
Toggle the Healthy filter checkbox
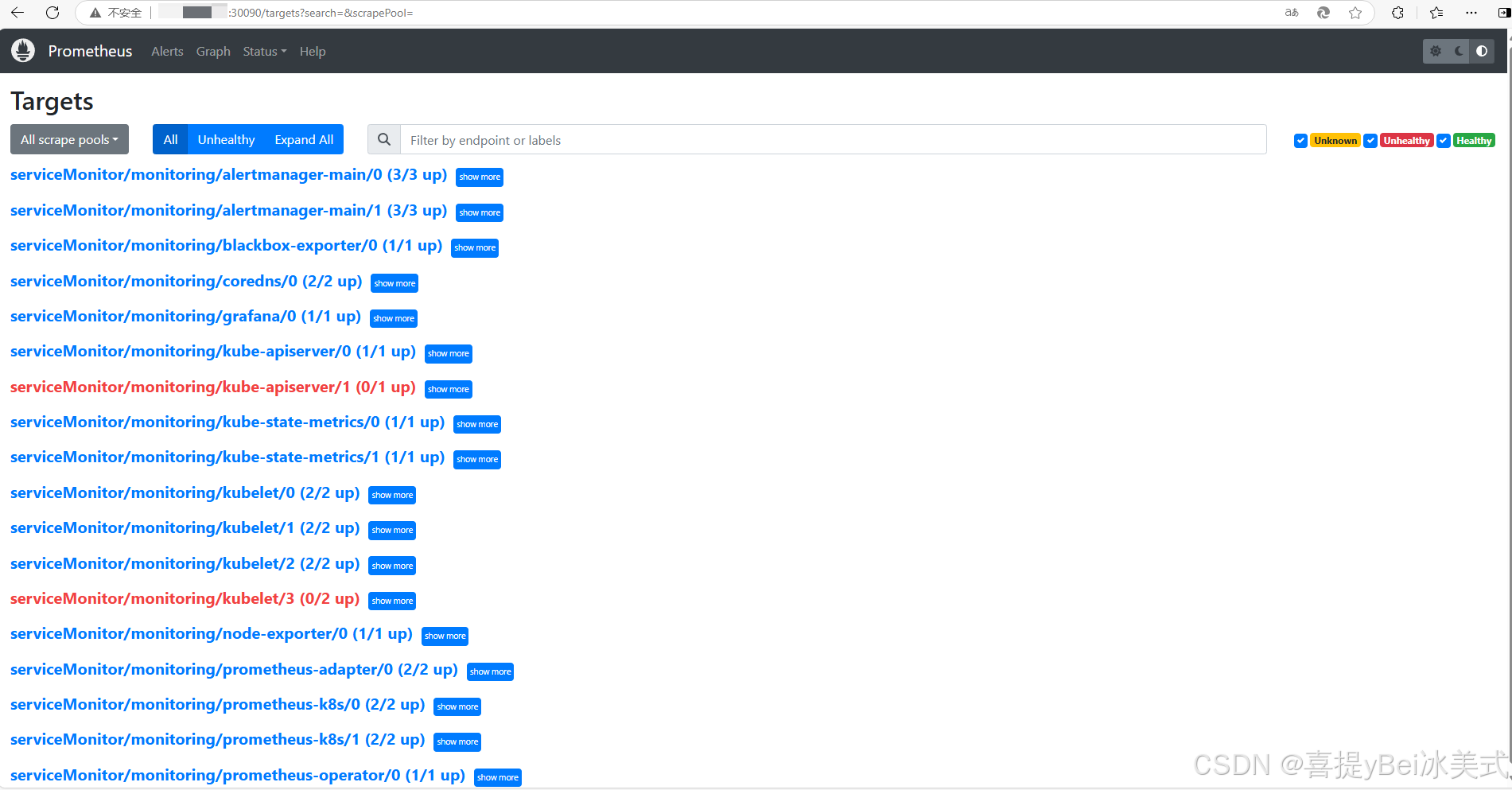[1444, 141]
